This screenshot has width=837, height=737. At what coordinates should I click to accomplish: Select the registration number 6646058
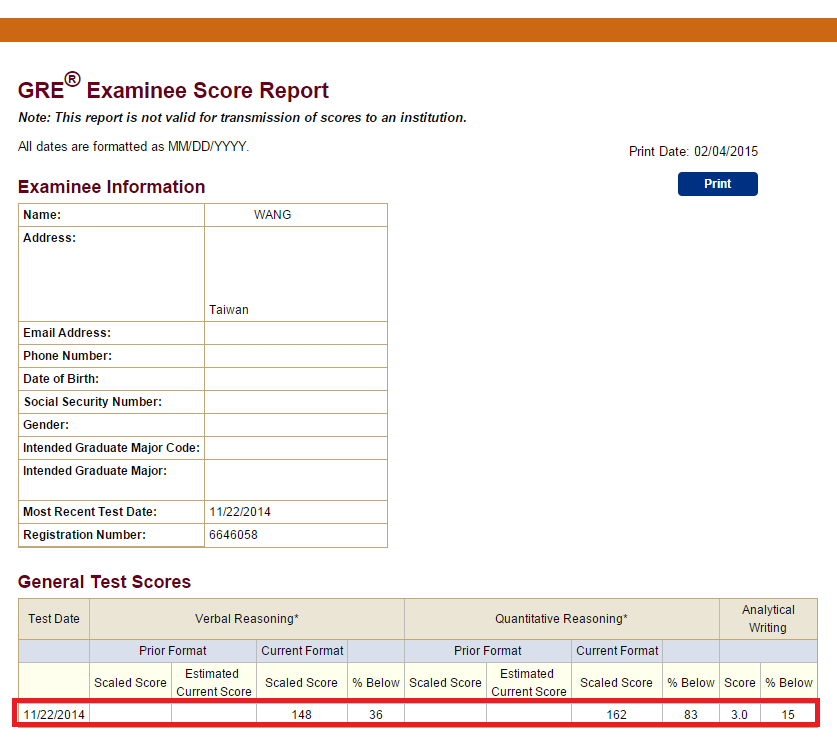tap(233, 534)
